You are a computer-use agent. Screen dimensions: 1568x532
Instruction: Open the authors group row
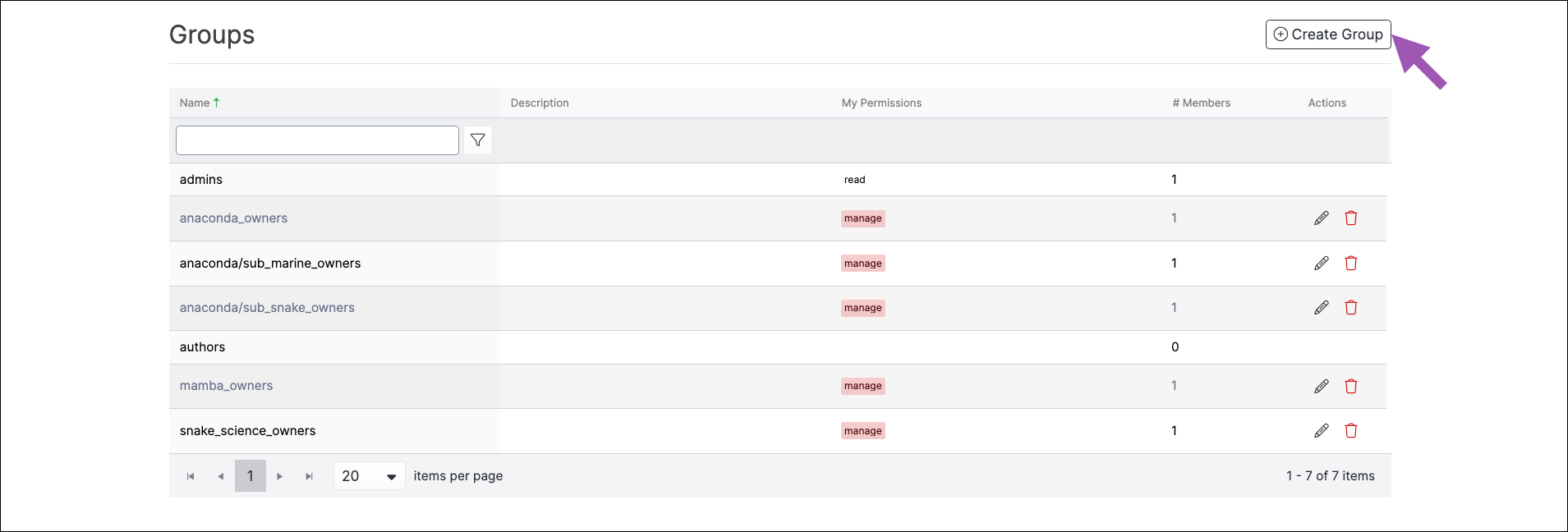point(778,347)
